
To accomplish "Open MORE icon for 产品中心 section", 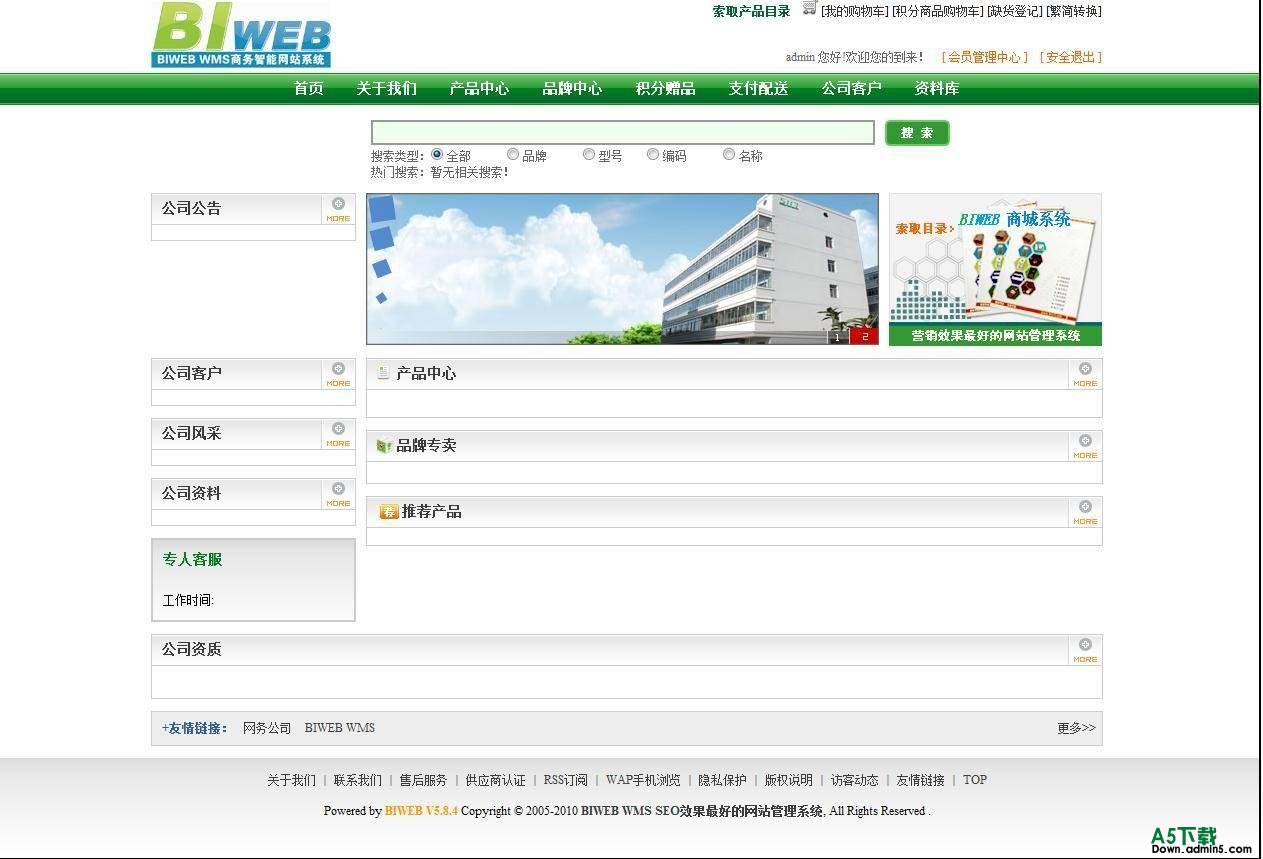I will [x=1085, y=374].
